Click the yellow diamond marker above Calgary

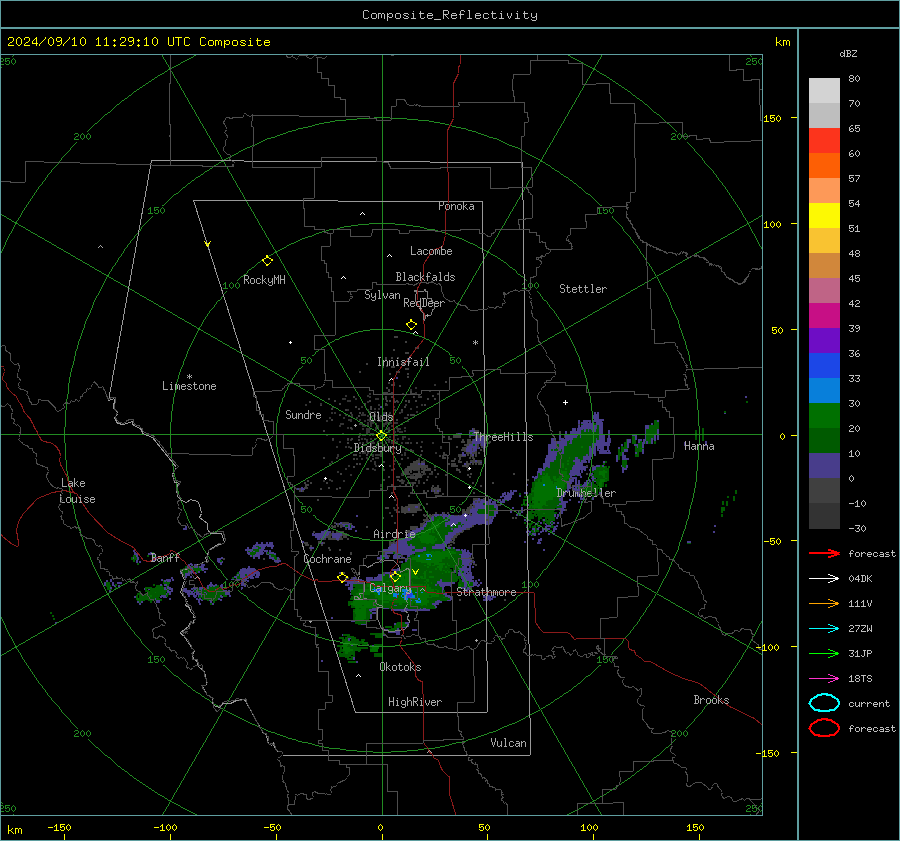(x=395, y=576)
